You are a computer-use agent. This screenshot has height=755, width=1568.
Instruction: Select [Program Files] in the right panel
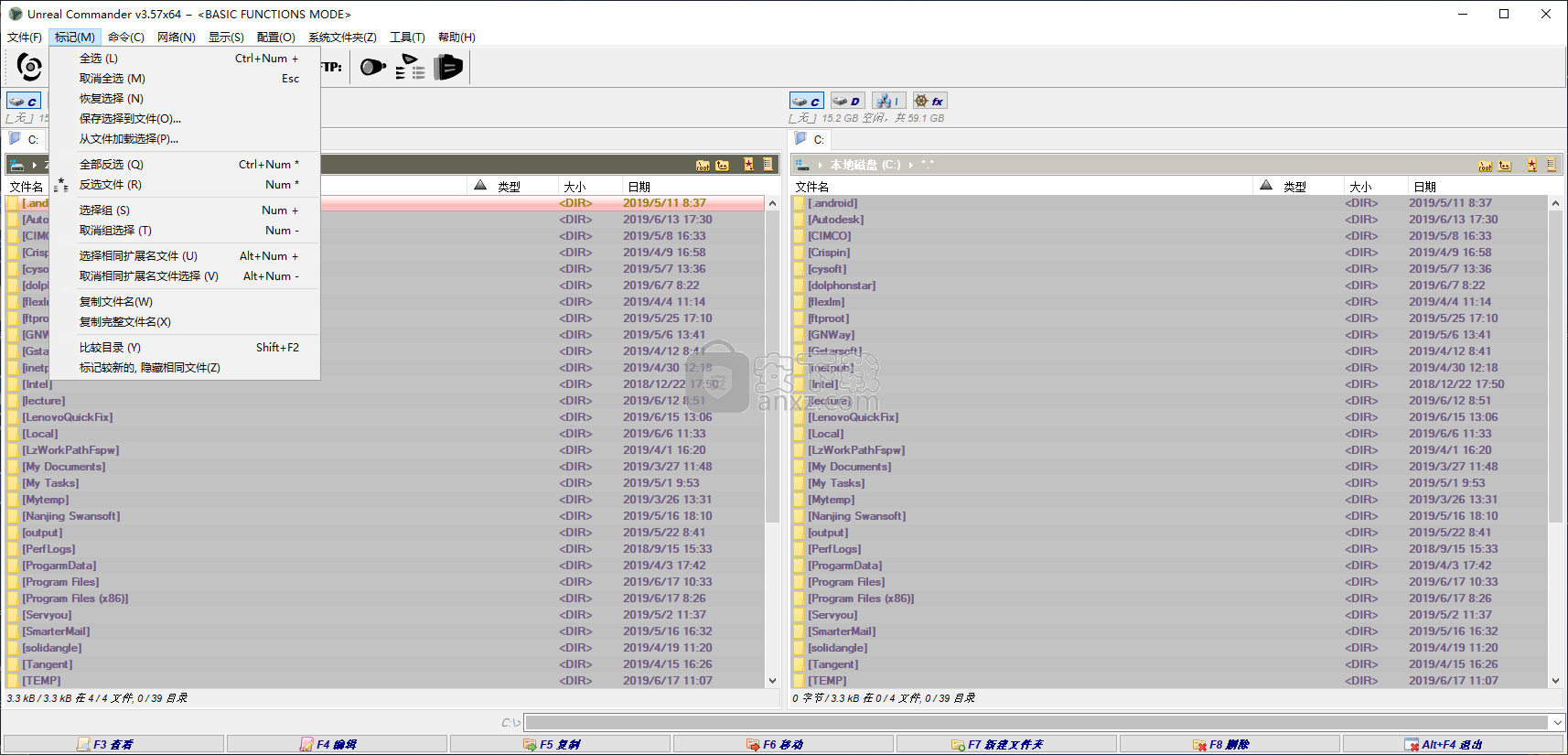click(846, 582)
